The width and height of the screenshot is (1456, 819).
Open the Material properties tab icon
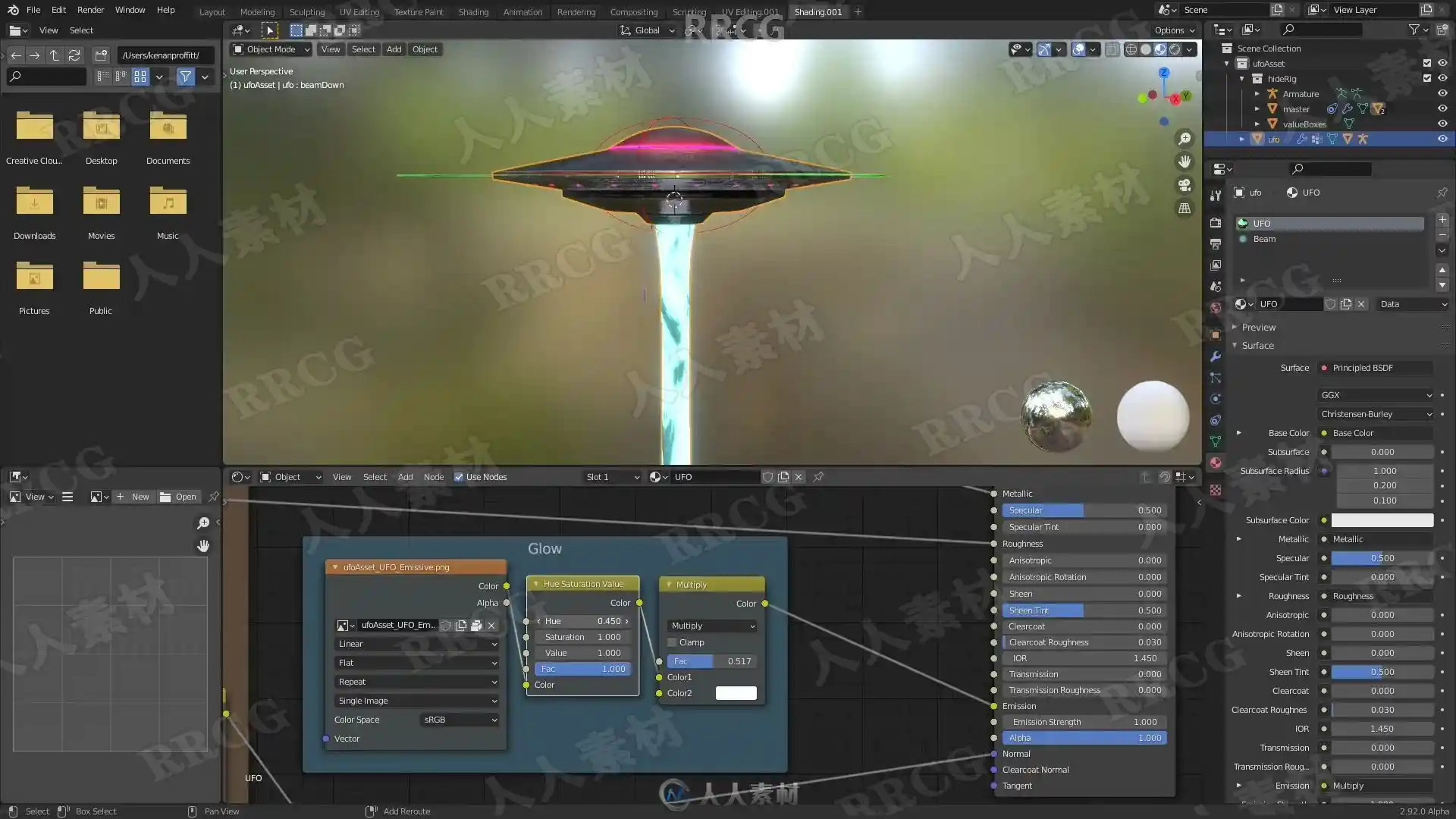pyautogui.click(x=1216, y=463)
